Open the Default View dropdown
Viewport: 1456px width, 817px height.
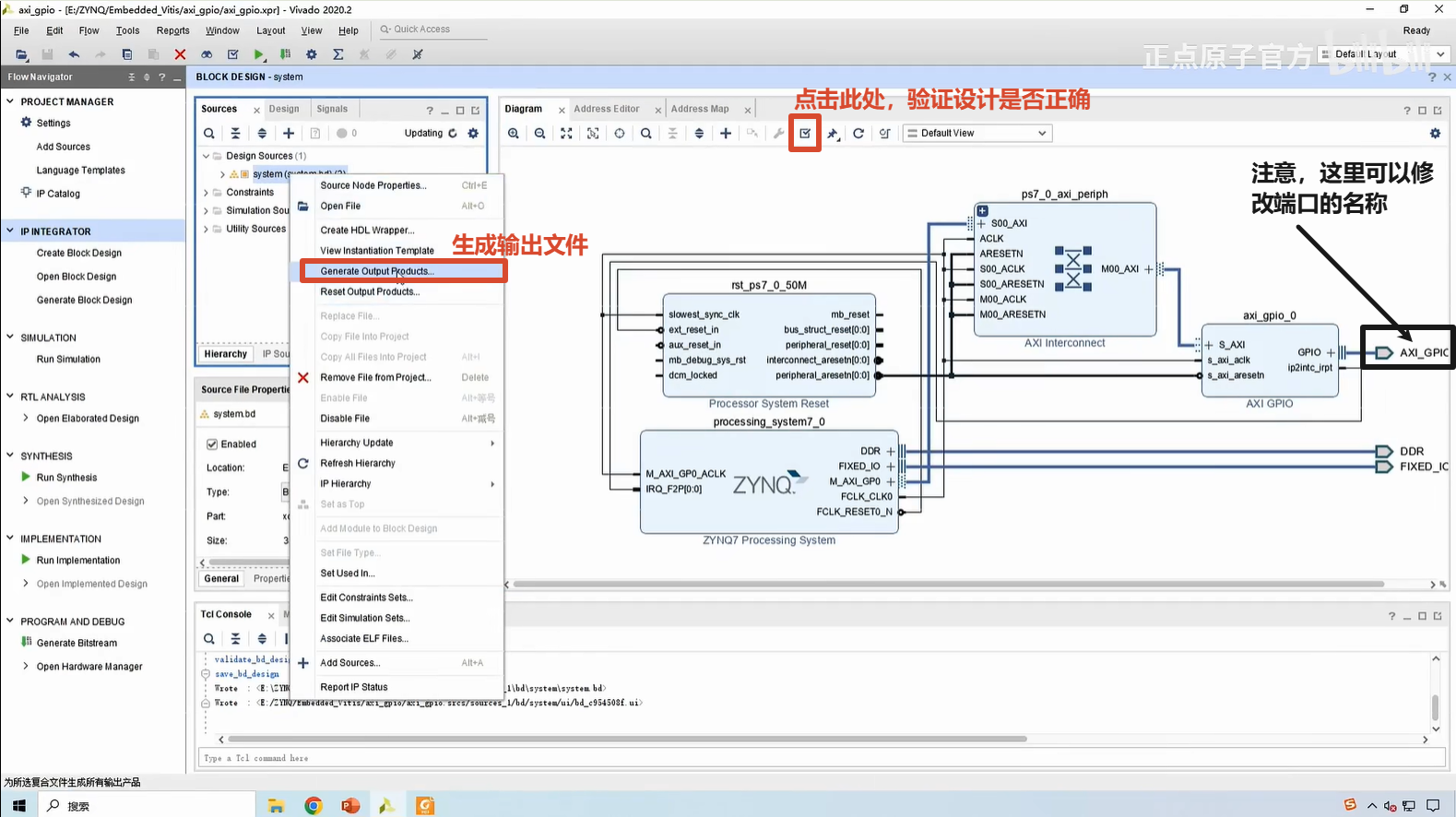coord(977,134)
